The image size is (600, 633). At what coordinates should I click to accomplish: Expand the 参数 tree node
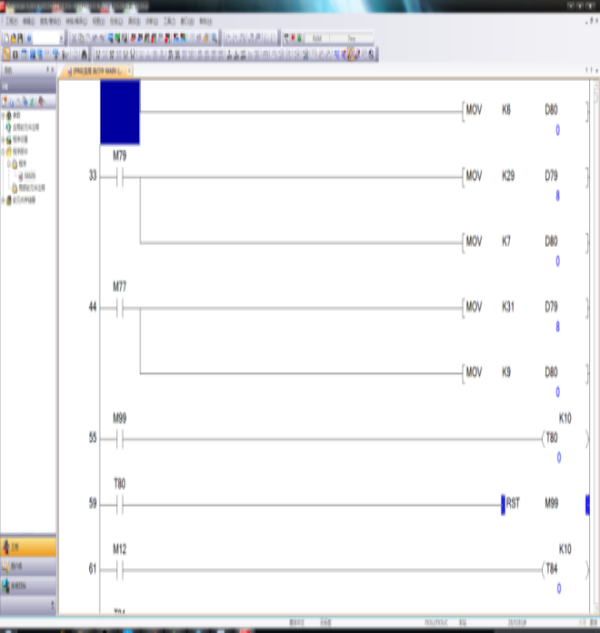[x=3, y=116]
